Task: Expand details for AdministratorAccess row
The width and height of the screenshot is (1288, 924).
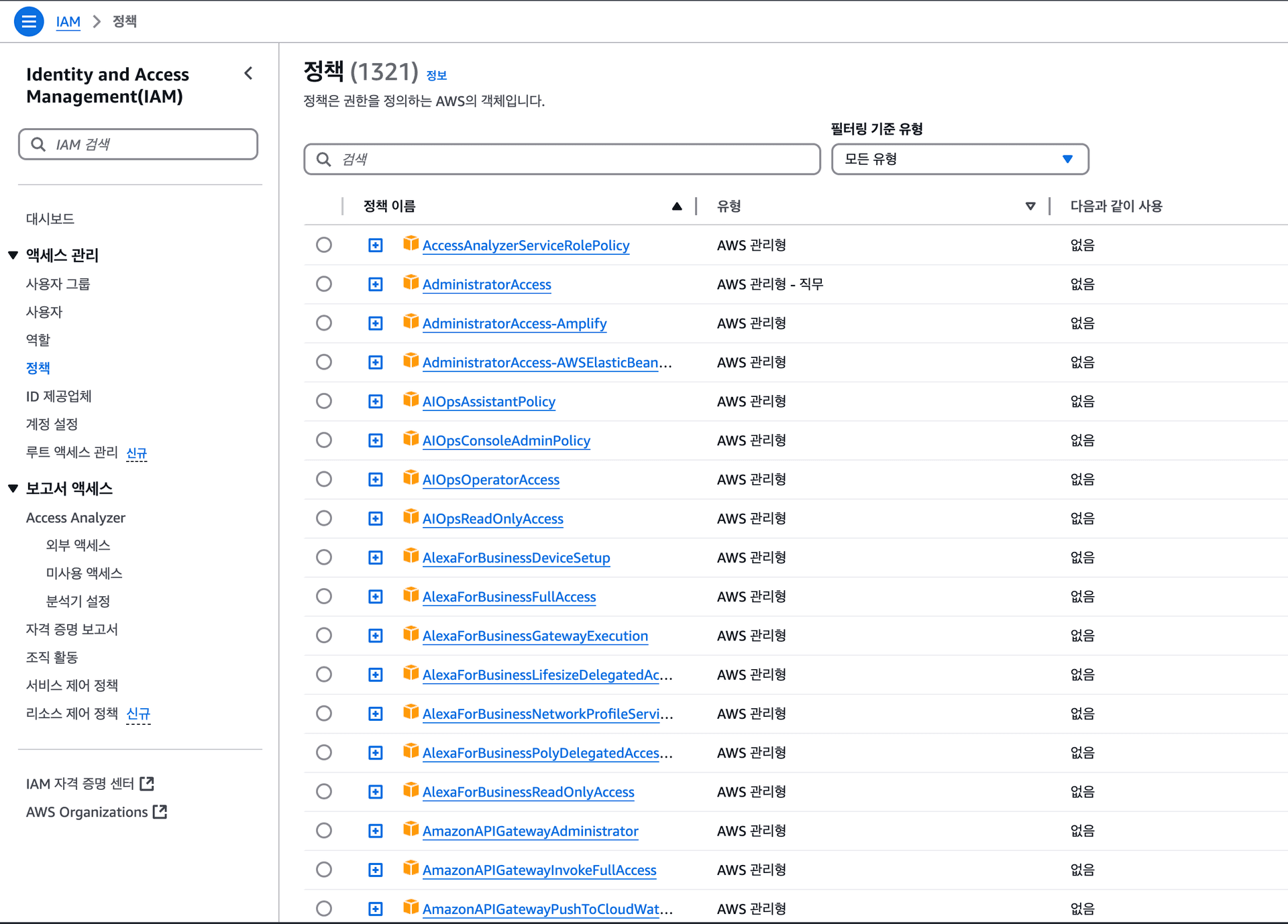Action: point(376,284)
